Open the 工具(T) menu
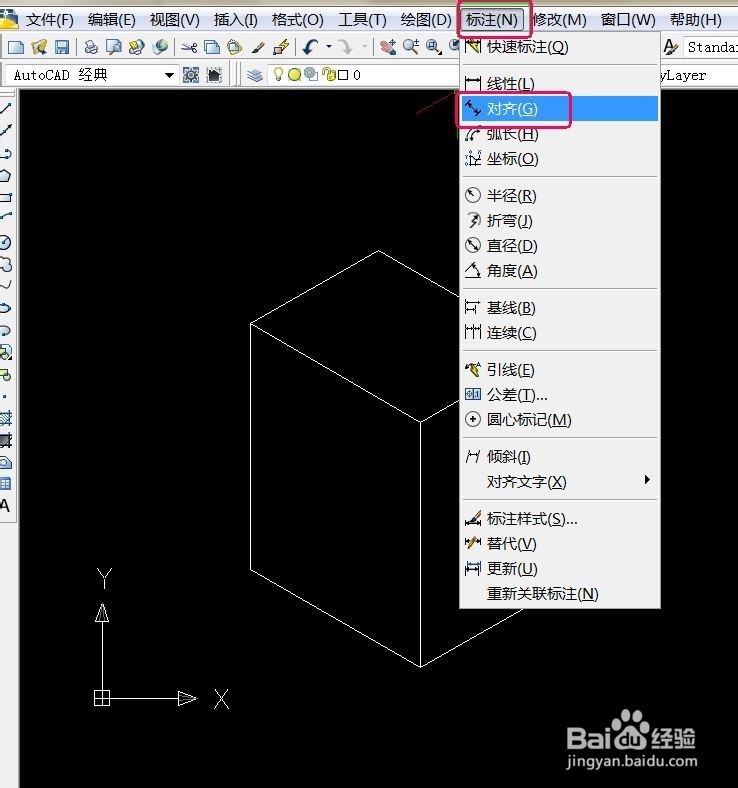This screenshot has height=788, width=738. pyautogui.click(x=362, y=20)
